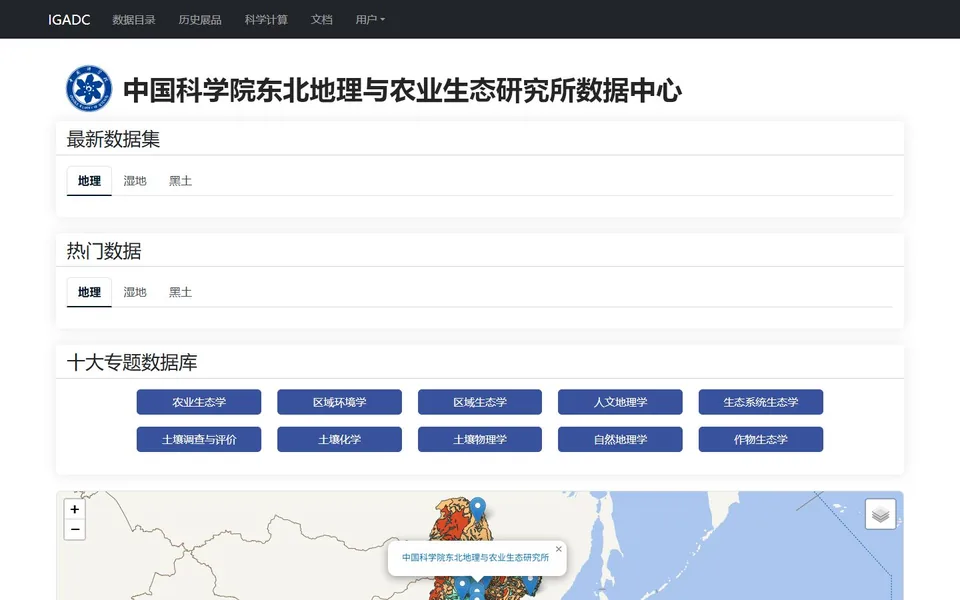
Task: Open the 土壤化学 database
Action: pos(339,440)
